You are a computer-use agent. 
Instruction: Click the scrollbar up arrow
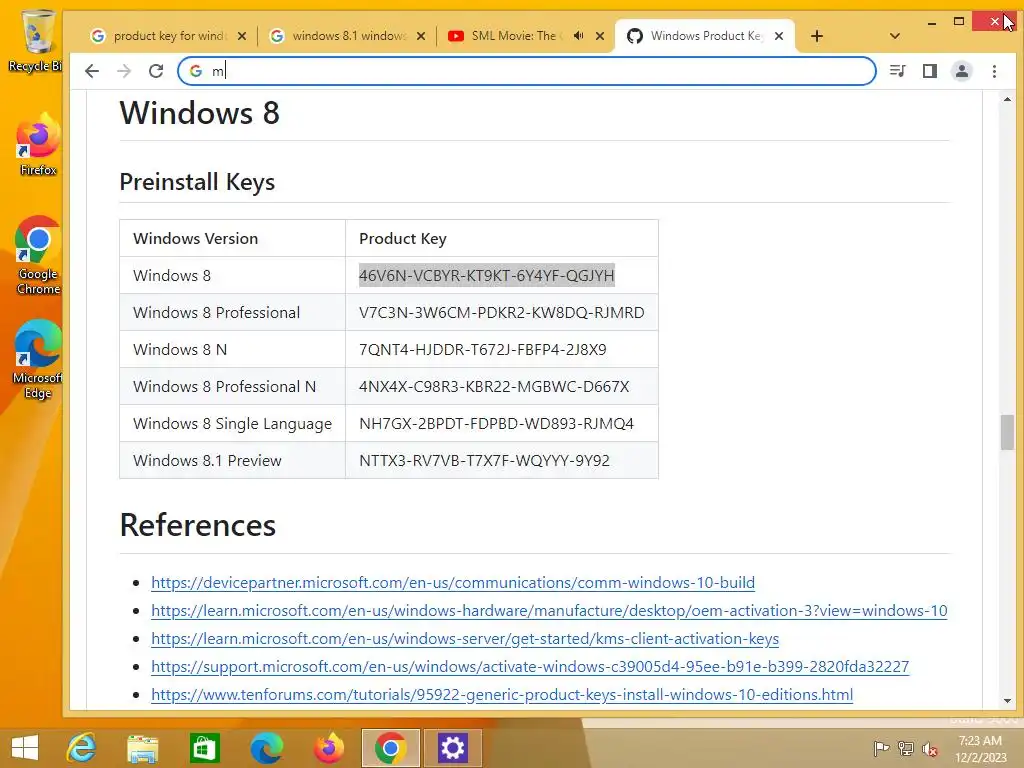1007,99
